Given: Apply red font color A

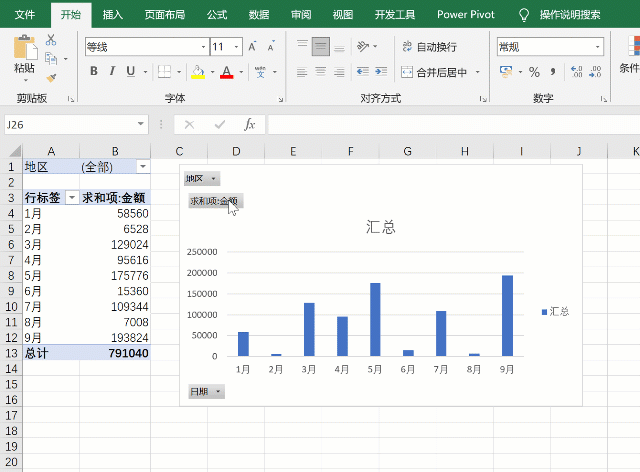Looking at the screenshot, I should pyautogui.click(x=227, y=72).
